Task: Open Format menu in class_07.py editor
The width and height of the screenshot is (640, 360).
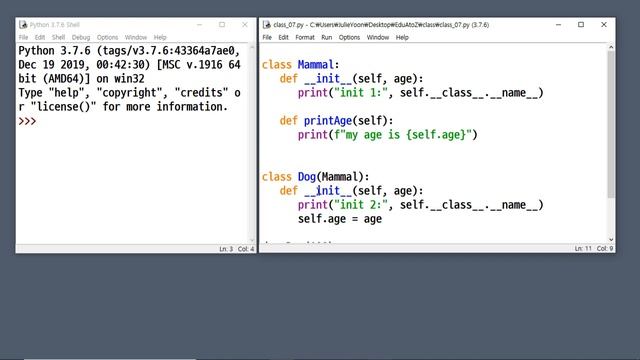Action: 305,37
